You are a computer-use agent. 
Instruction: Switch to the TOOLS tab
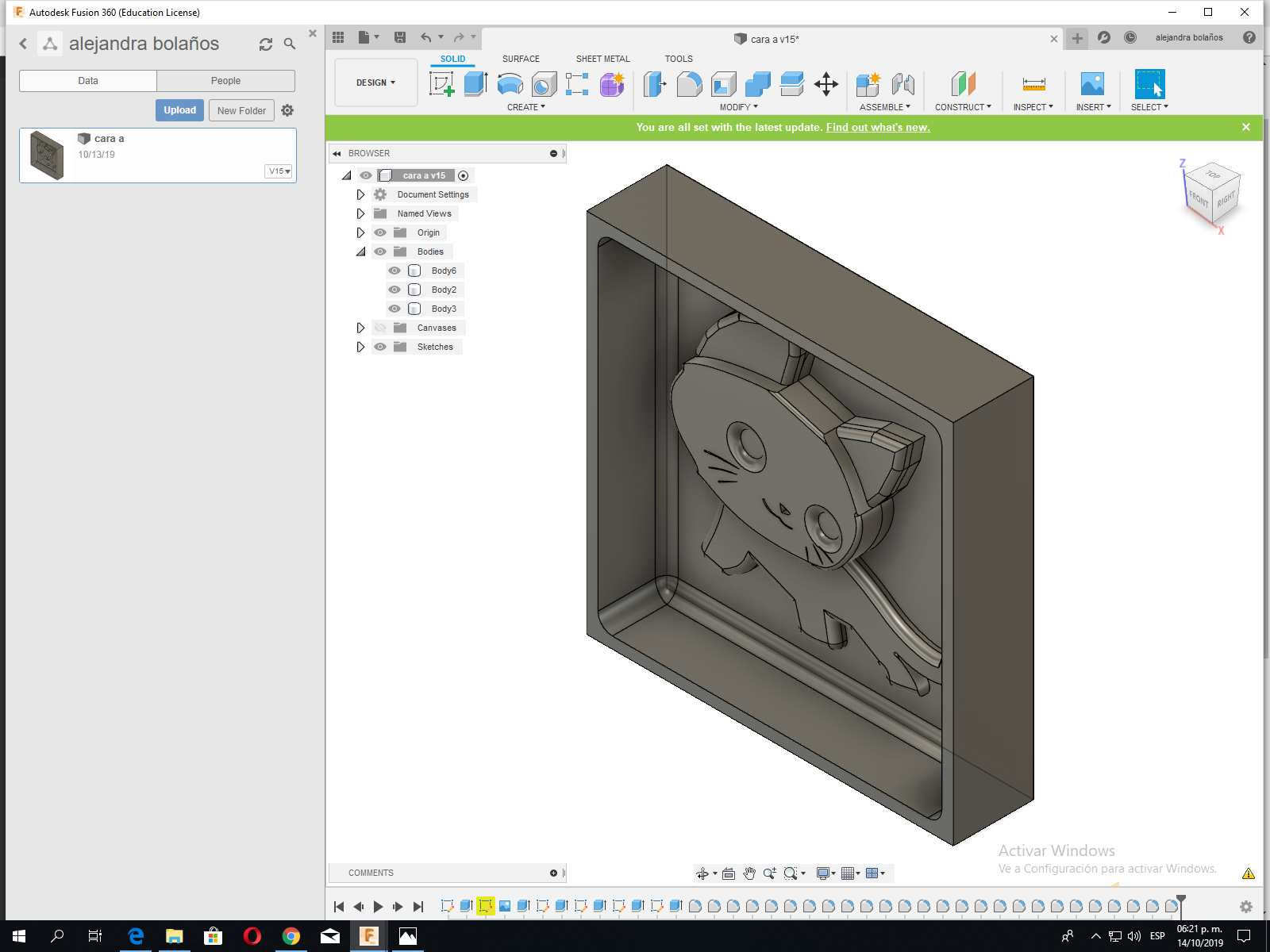[x=679, y=59]
